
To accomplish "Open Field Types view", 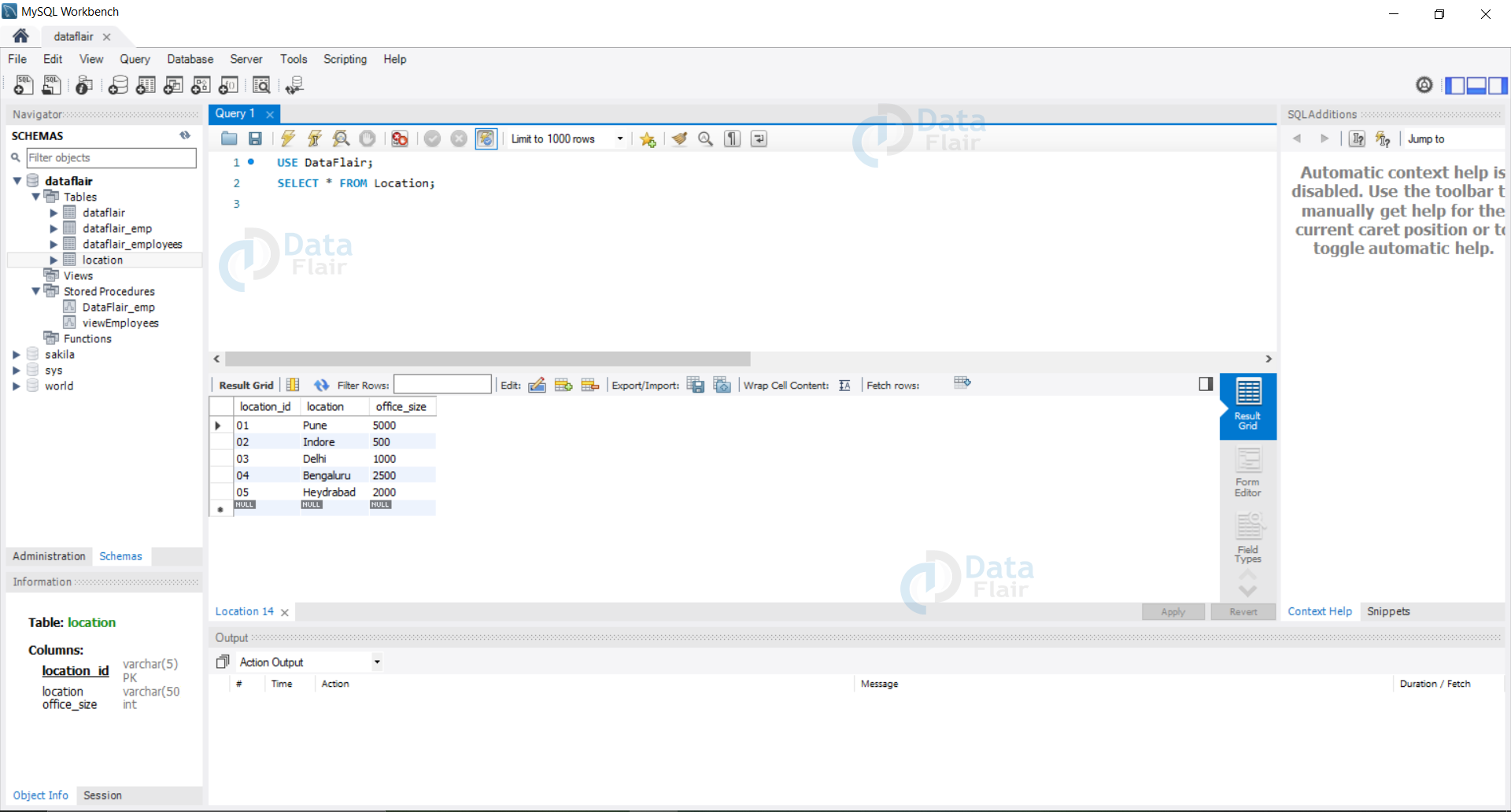I will (x=1247, y=538).
